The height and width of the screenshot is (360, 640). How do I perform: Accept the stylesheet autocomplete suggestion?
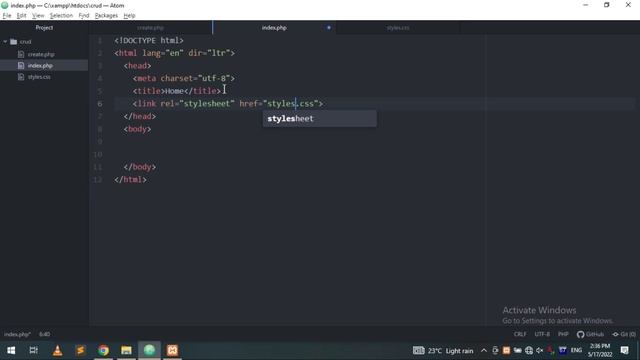click(x=319, y=119)
